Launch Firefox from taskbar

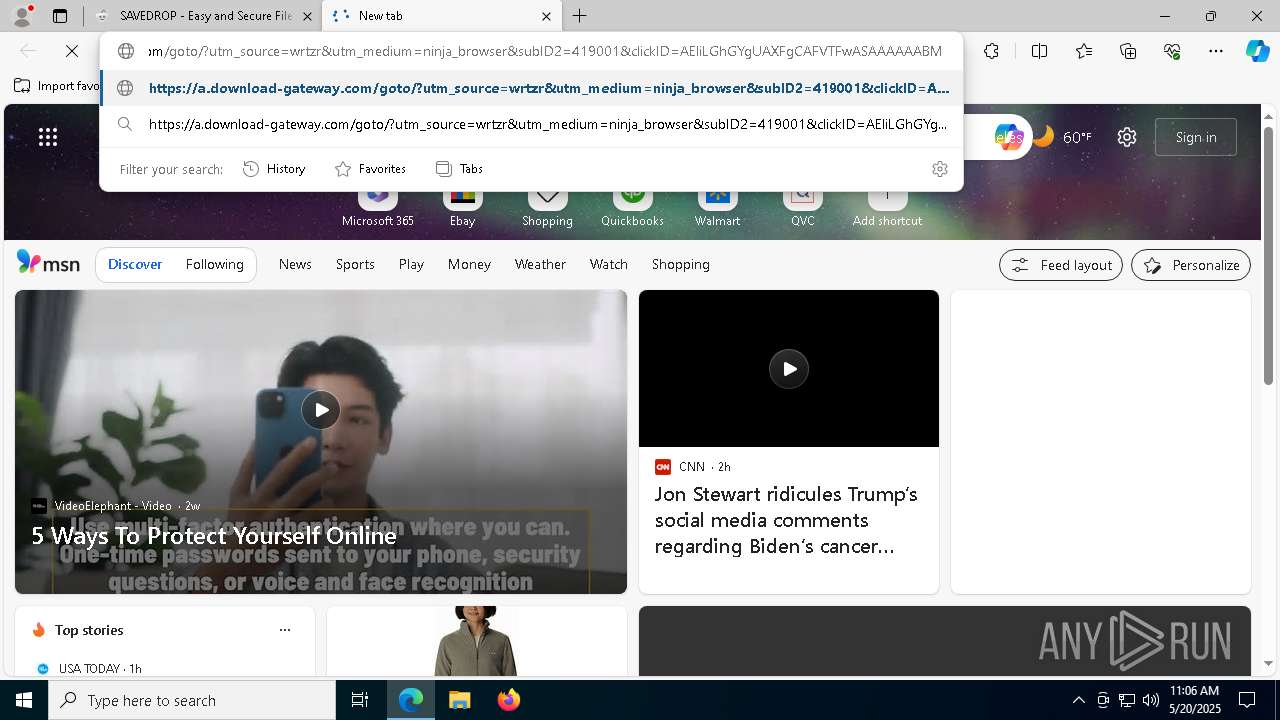coord(508,700)
